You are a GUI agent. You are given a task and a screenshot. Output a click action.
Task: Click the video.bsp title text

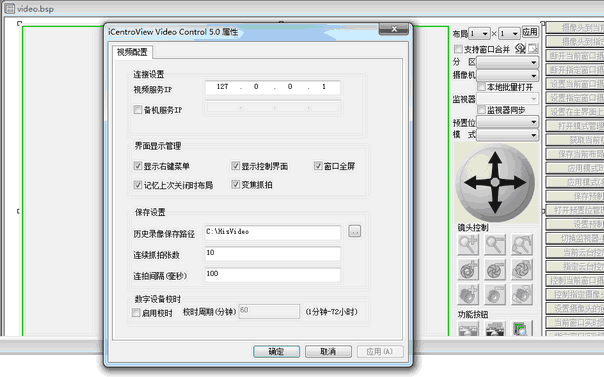point(35,9)
